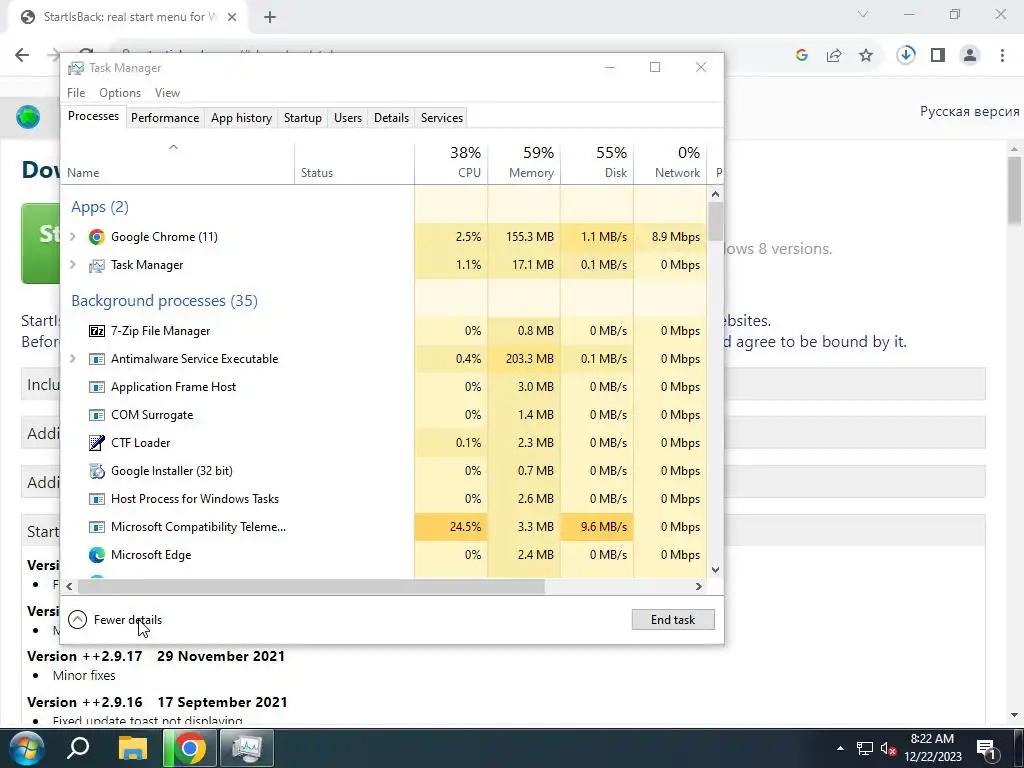Click the taskbar search magnifier
Screen dimensions: 1024x768
pos(78,748)
